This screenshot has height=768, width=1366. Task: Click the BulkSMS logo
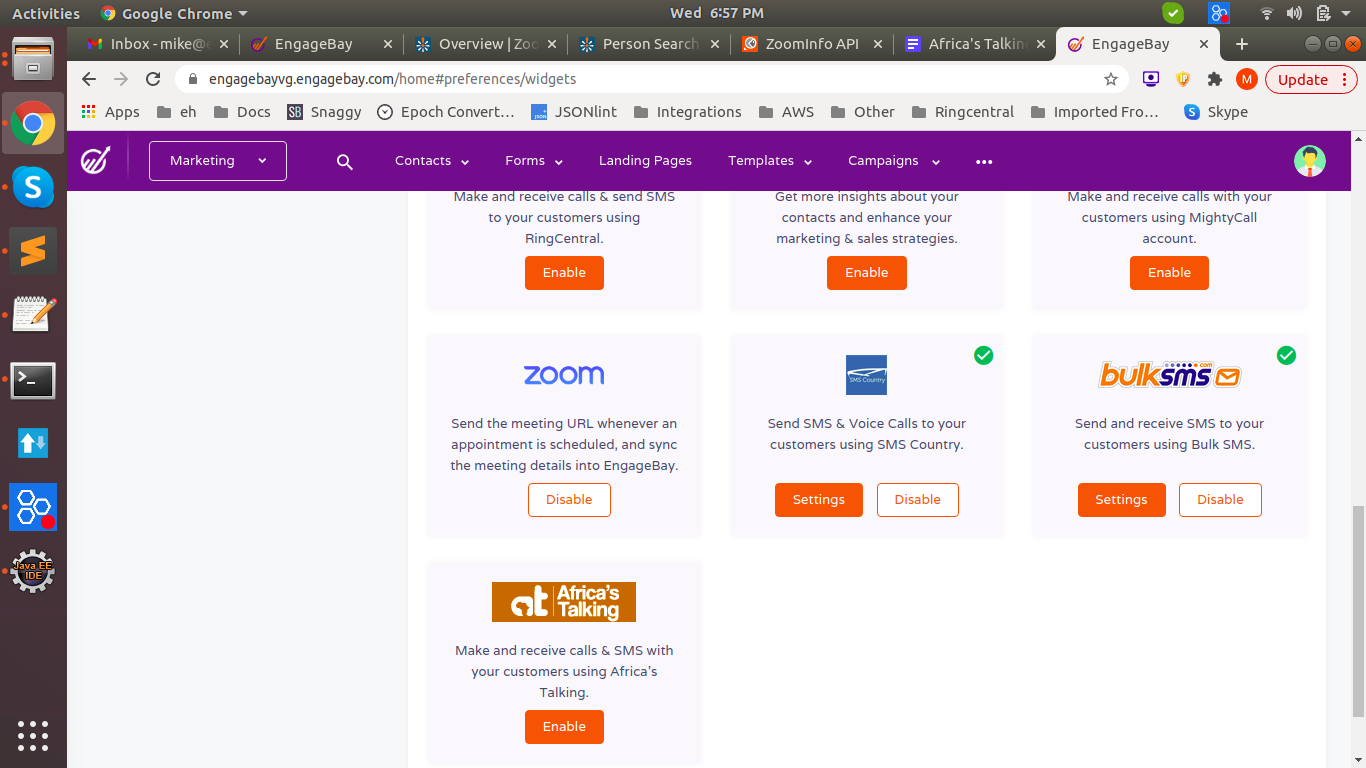(x=1169, y=375)
